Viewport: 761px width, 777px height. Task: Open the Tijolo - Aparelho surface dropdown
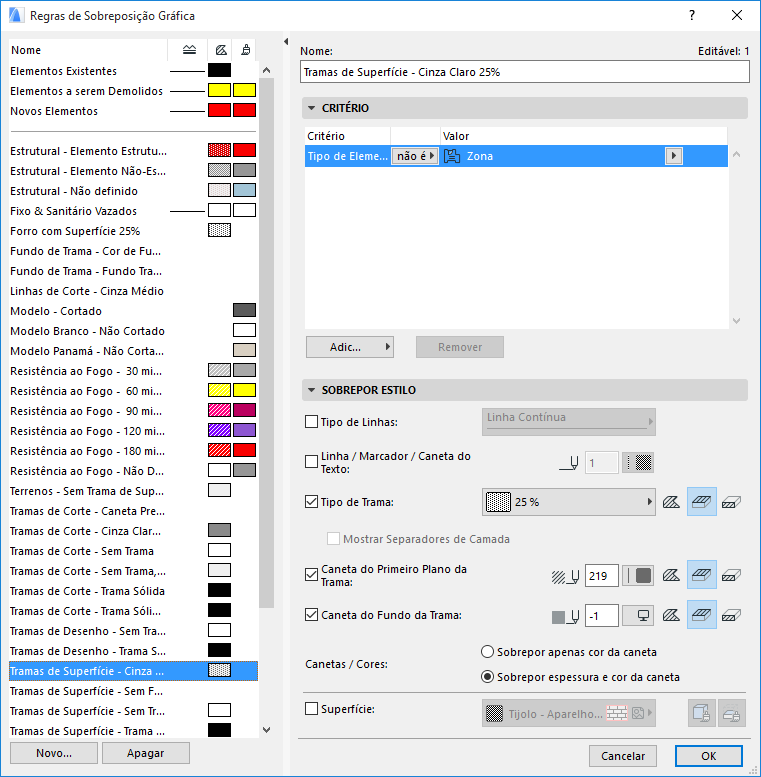569,713
